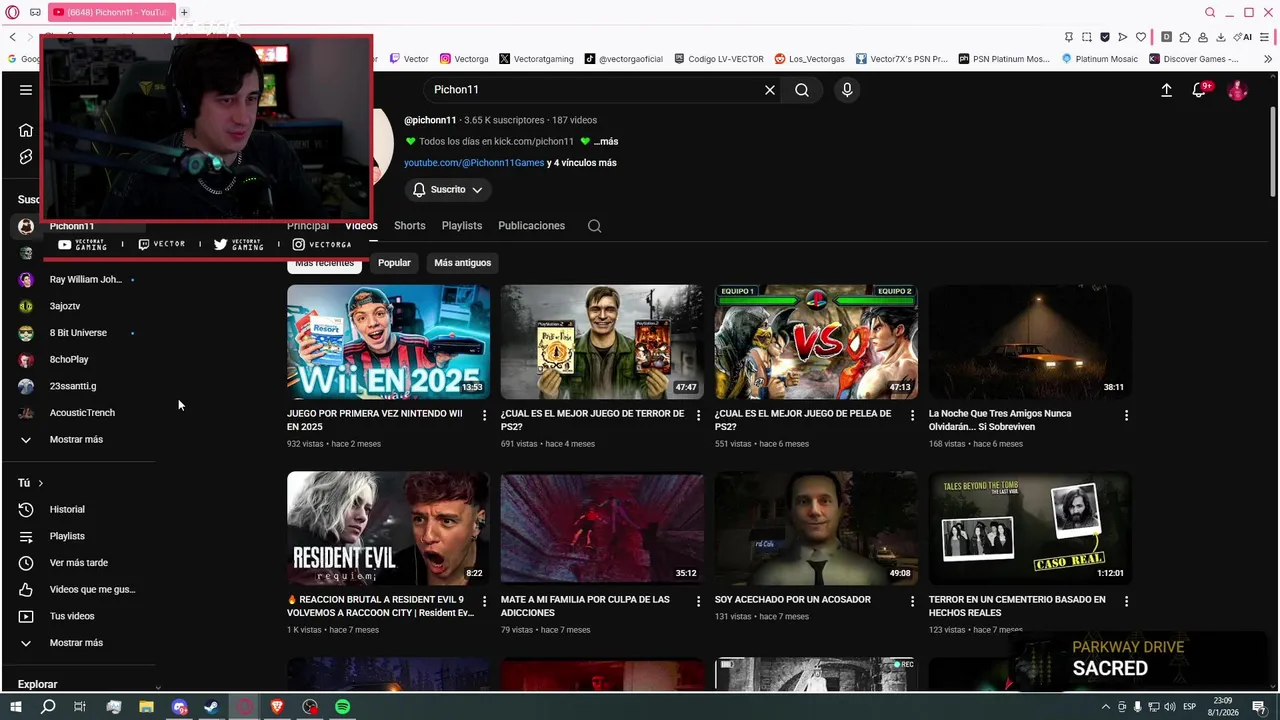The height and width of the screenshot is (720, 1280).
Task: Open the youtube.com/@Pichonn11Games link
Action: pos(474,163)
